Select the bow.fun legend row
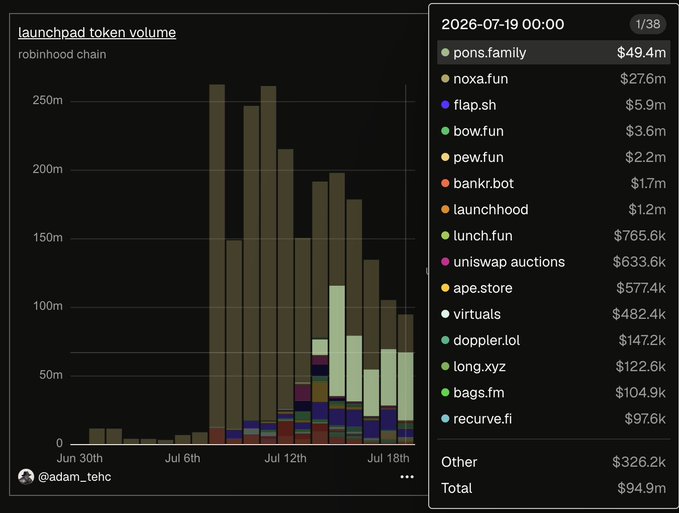This screenshot has height=513, width=679. 553,131
